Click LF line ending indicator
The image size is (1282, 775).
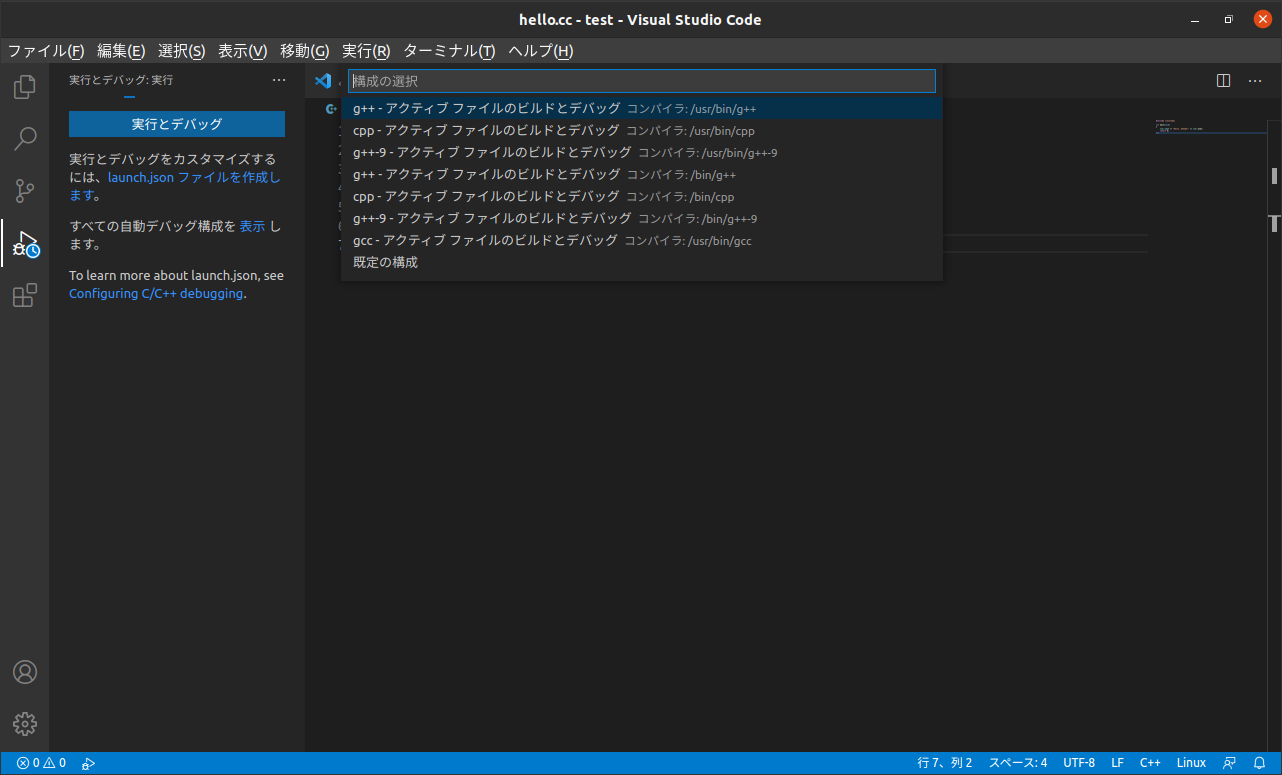pos(1117,763)
